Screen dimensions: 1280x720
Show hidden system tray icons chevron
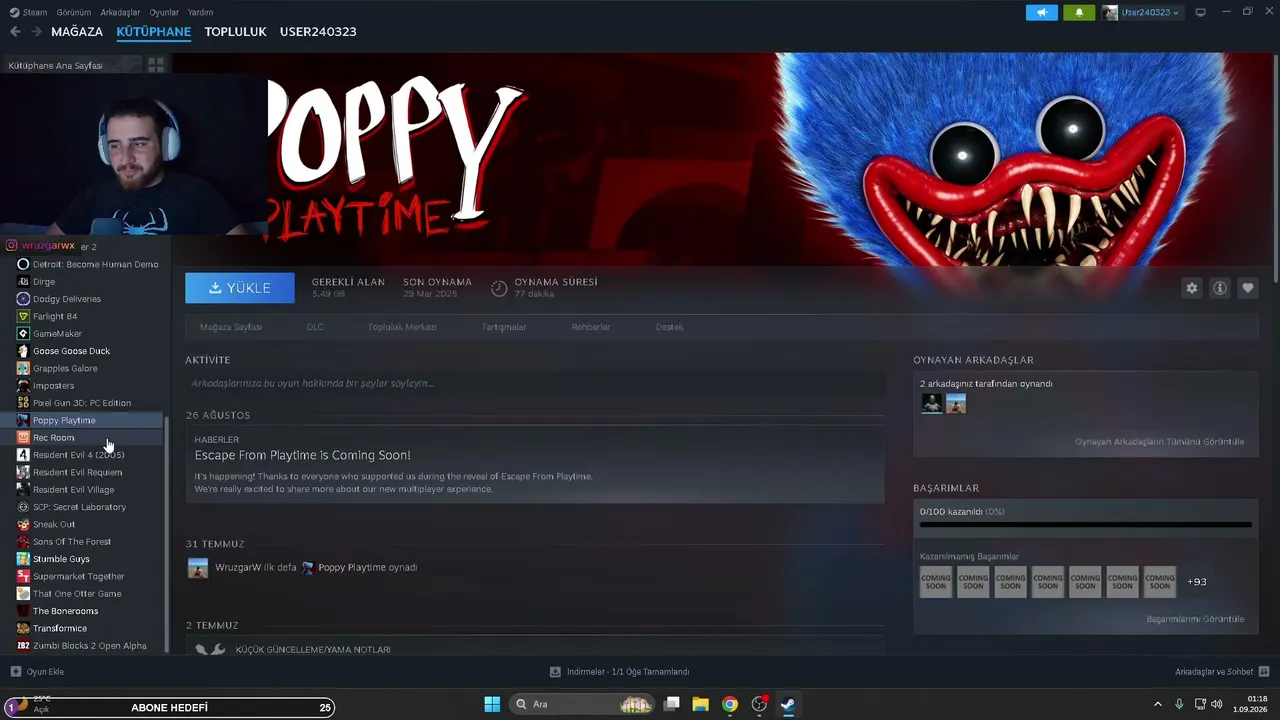point(1158,704)
